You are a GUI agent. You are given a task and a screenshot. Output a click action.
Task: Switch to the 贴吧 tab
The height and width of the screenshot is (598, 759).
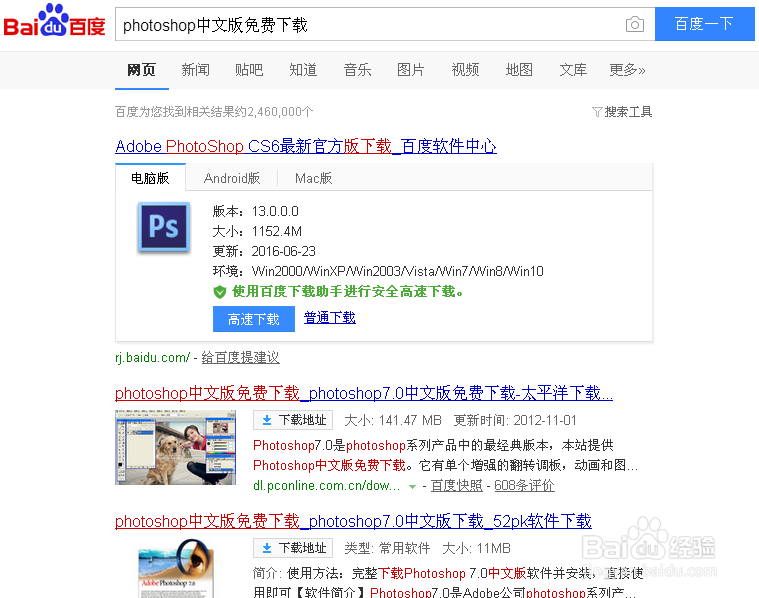(x=249, y=70)
